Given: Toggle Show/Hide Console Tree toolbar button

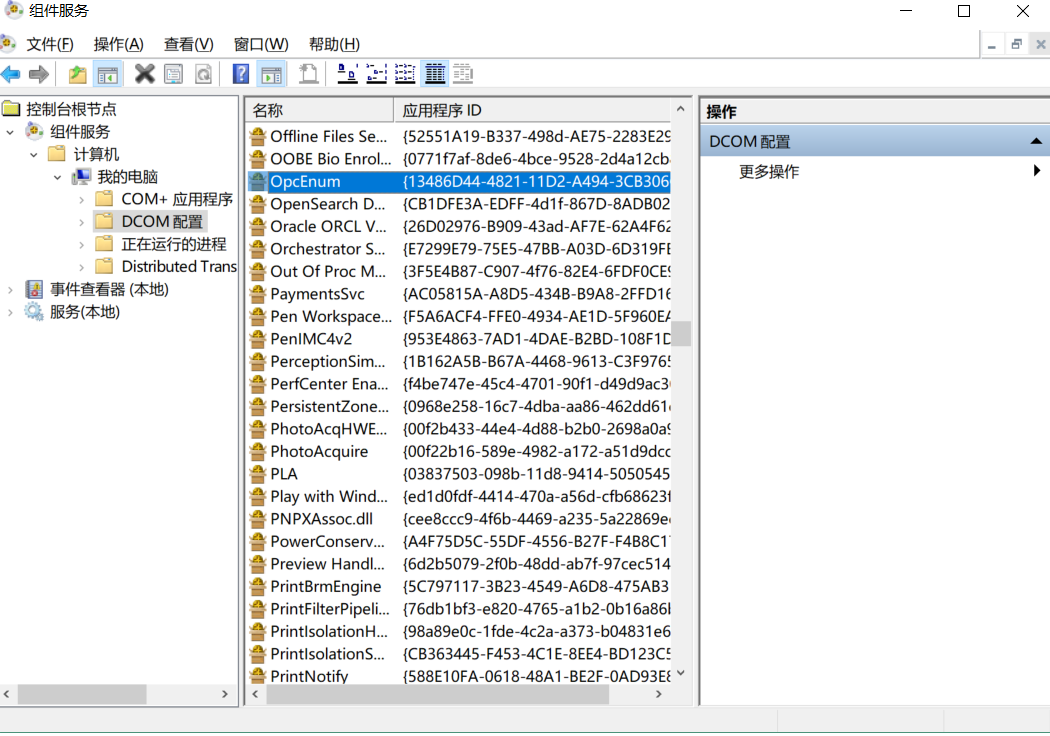Looking at the screenshot, I should click(107, 74).
